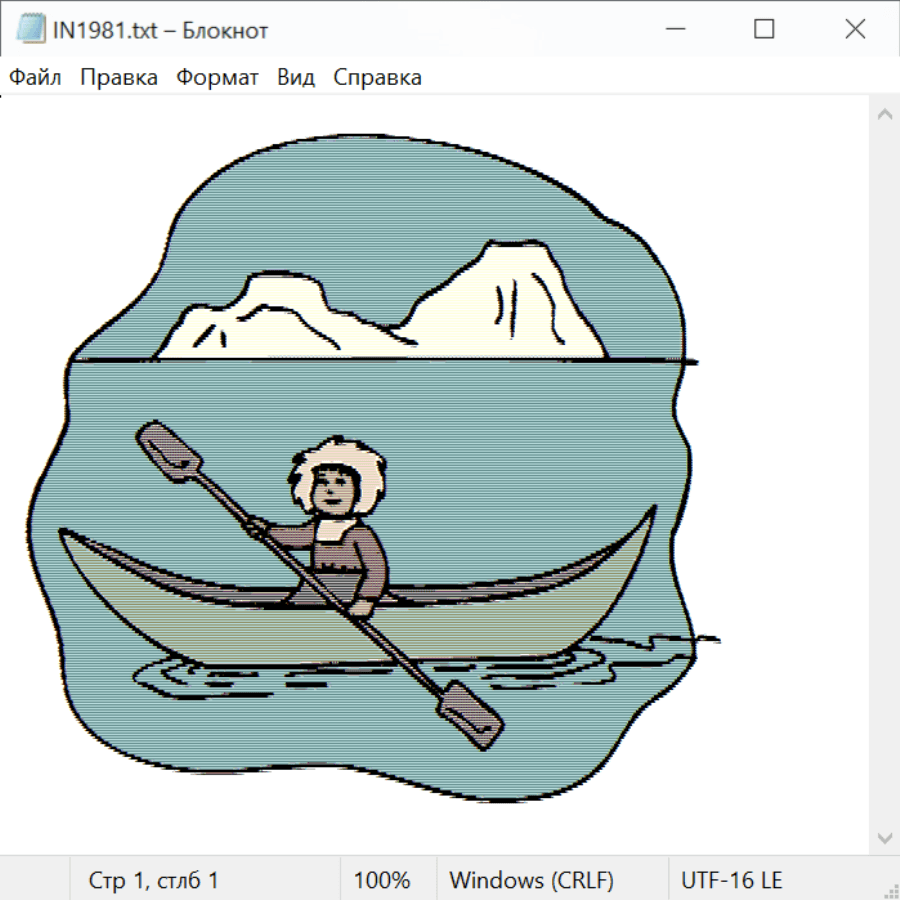Maximize the Notepad window
Viewport: 900px width, 900px height.
764,30
